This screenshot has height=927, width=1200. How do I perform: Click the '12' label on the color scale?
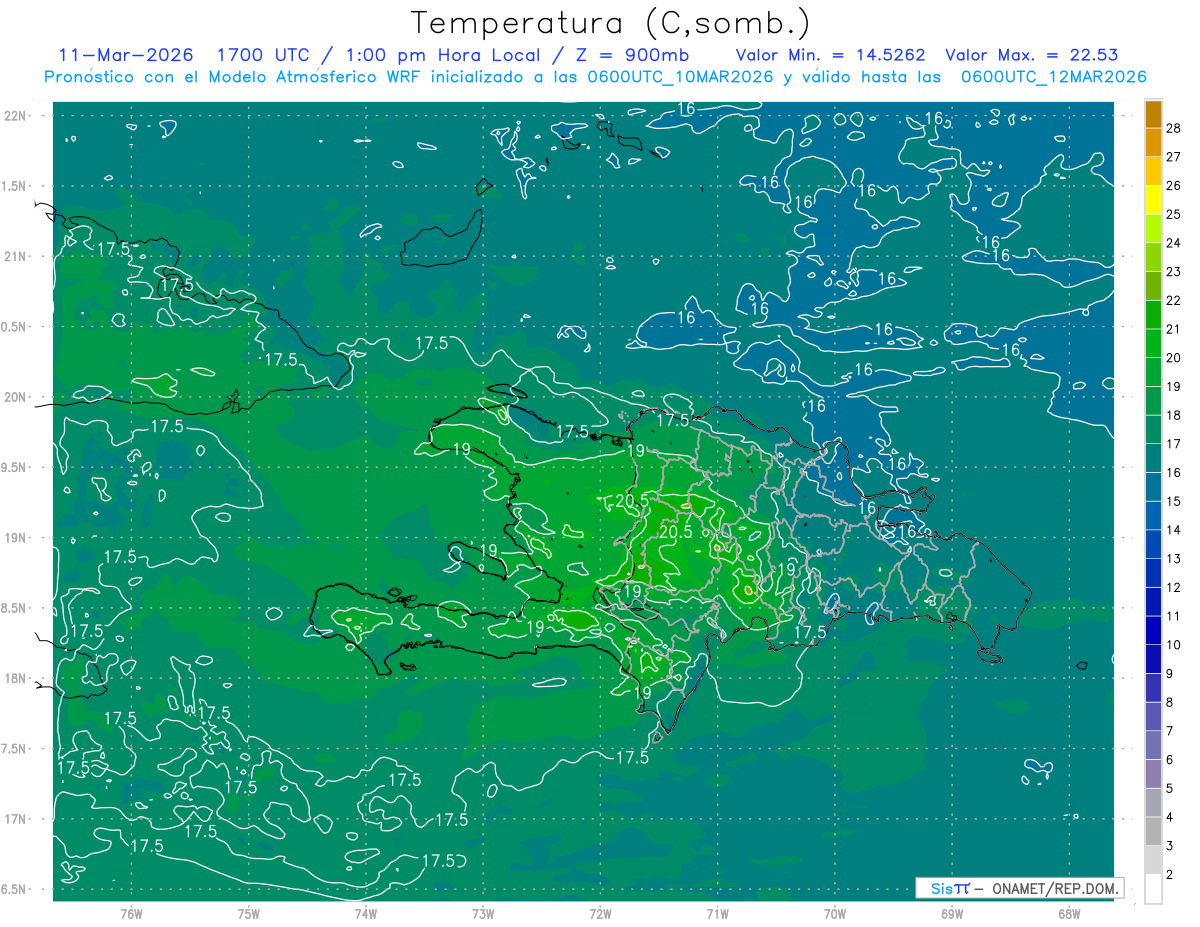click(1173, 587)
